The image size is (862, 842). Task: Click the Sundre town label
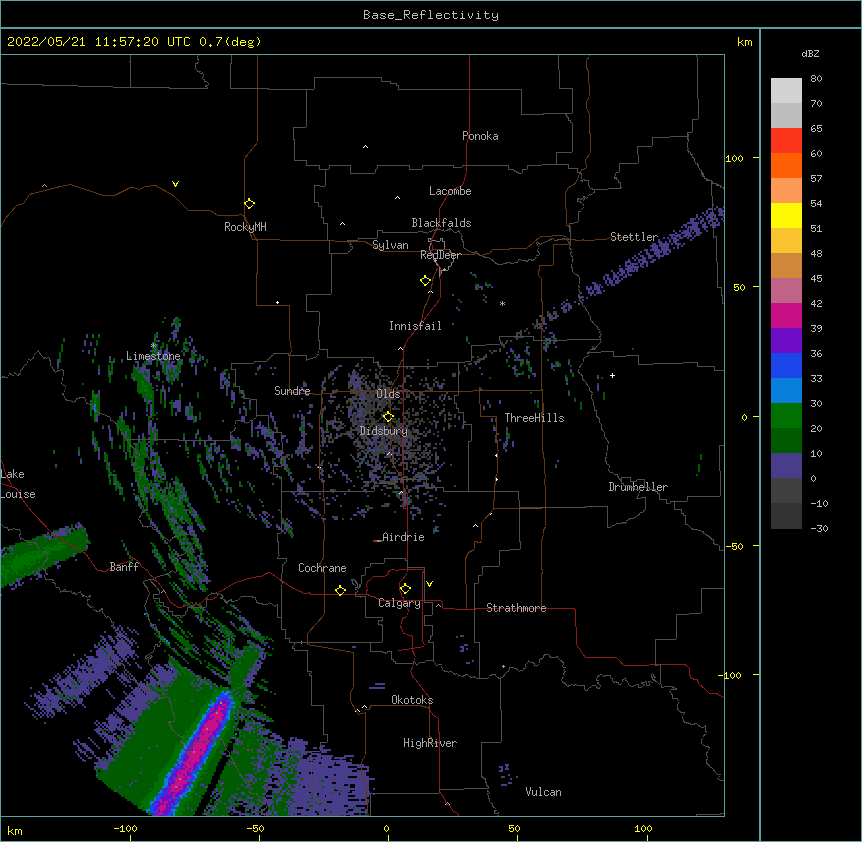pos(292,391)
